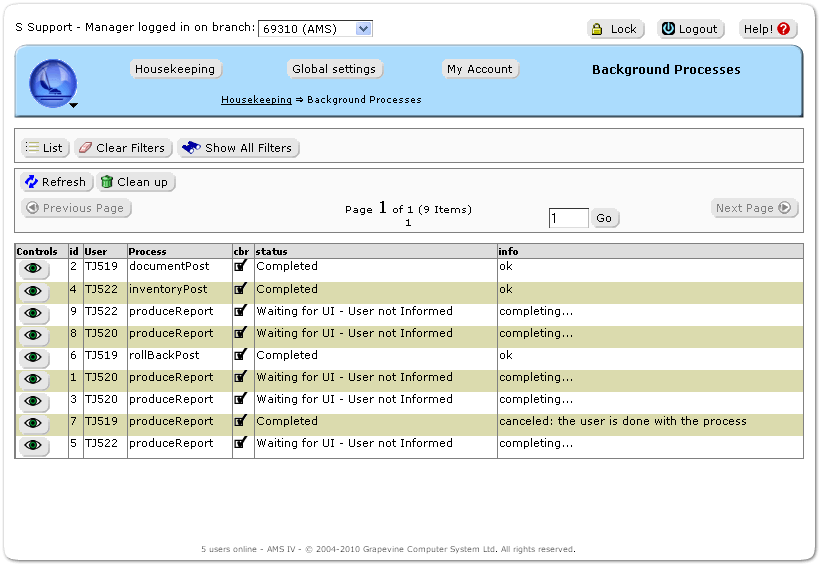Image resolution: width=823 pixels, height=568 pixels.
Task: View details of inventoryPost process
Action: click(33, 291)
